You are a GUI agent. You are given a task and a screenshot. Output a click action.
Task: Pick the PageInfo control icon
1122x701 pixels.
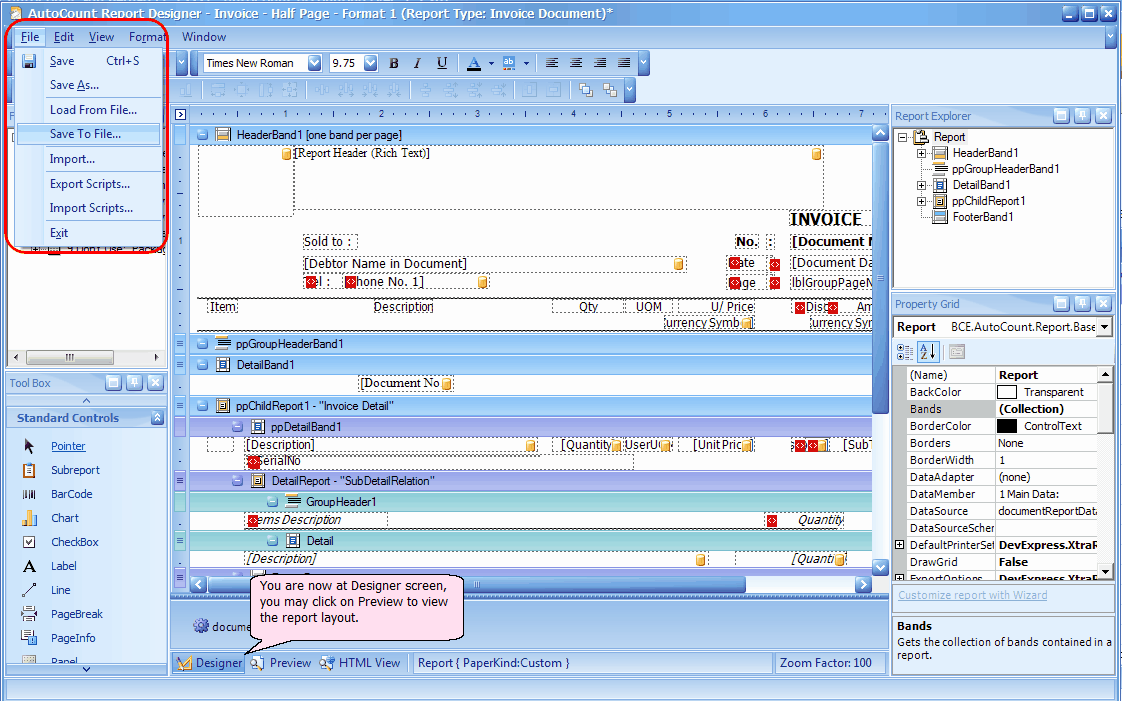point(29,637)
